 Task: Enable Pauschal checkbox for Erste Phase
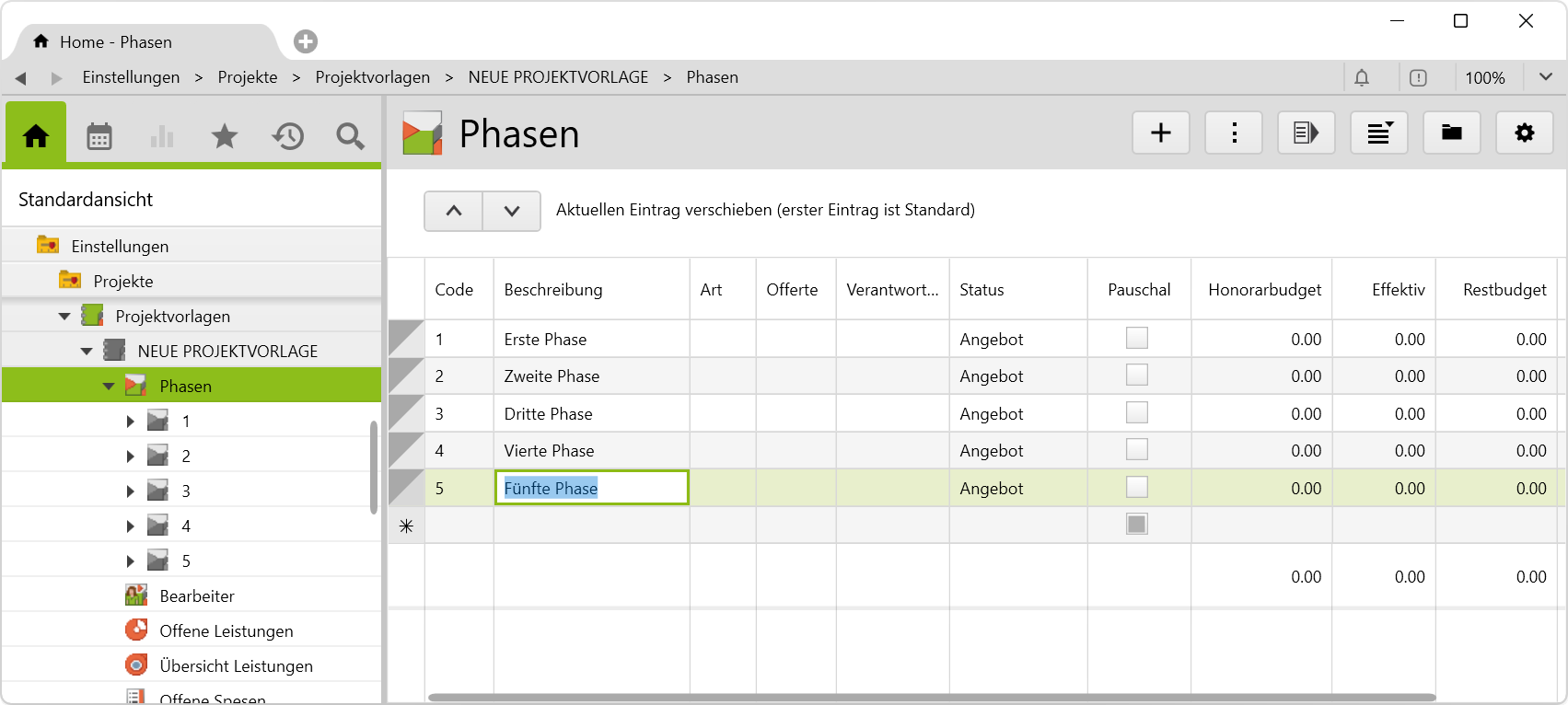click(x=1137, y=339)
